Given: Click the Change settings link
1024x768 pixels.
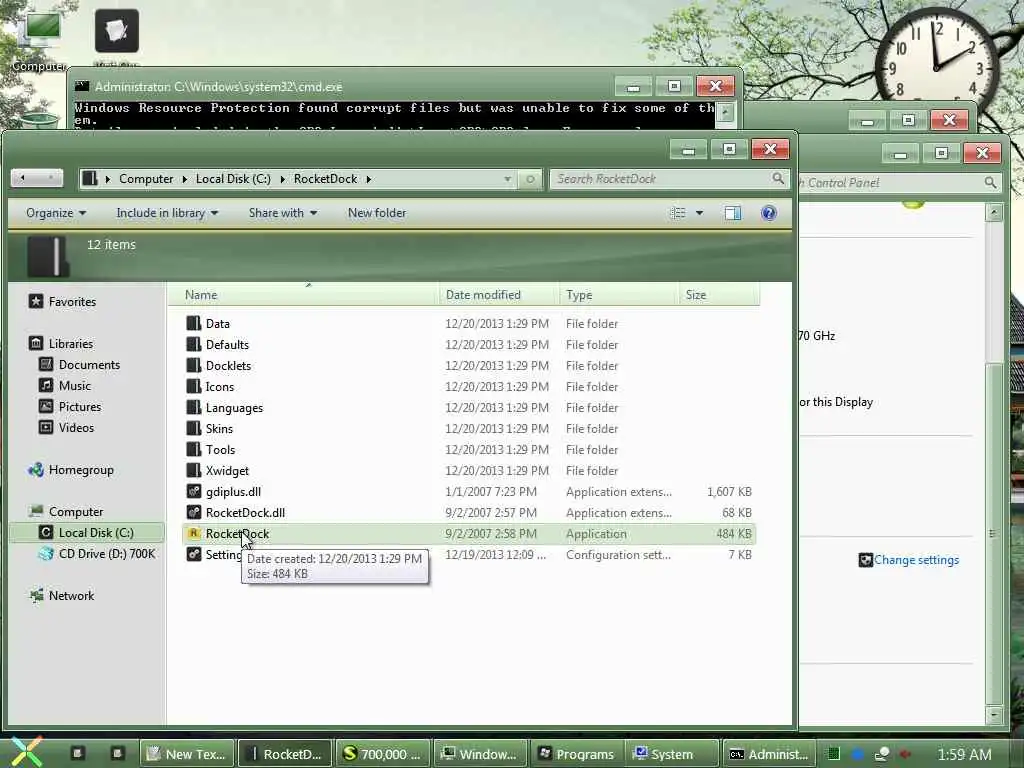Looking at the screenshot, I should coord(916,560).
